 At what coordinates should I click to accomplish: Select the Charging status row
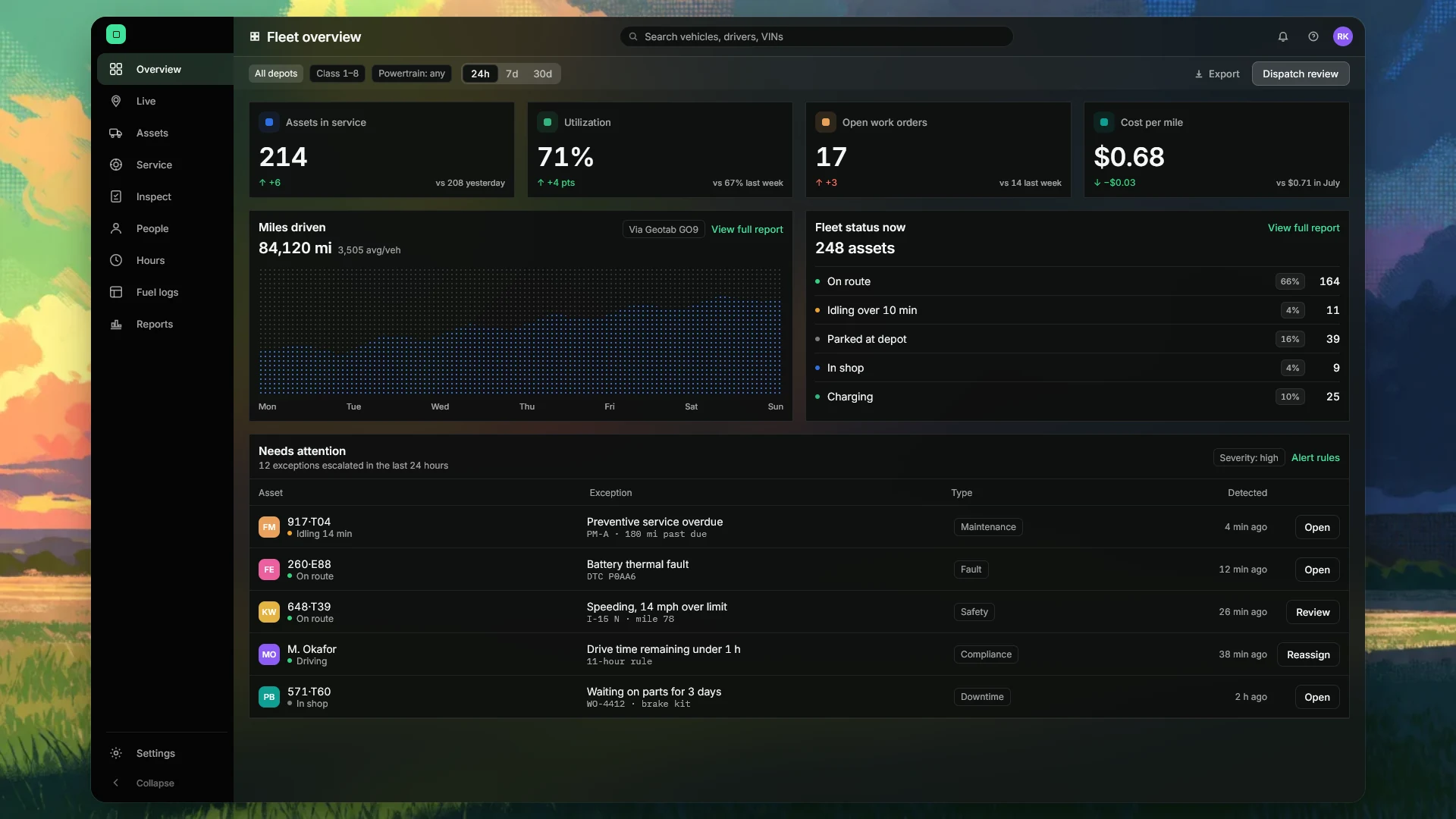tap(1077, 397)
